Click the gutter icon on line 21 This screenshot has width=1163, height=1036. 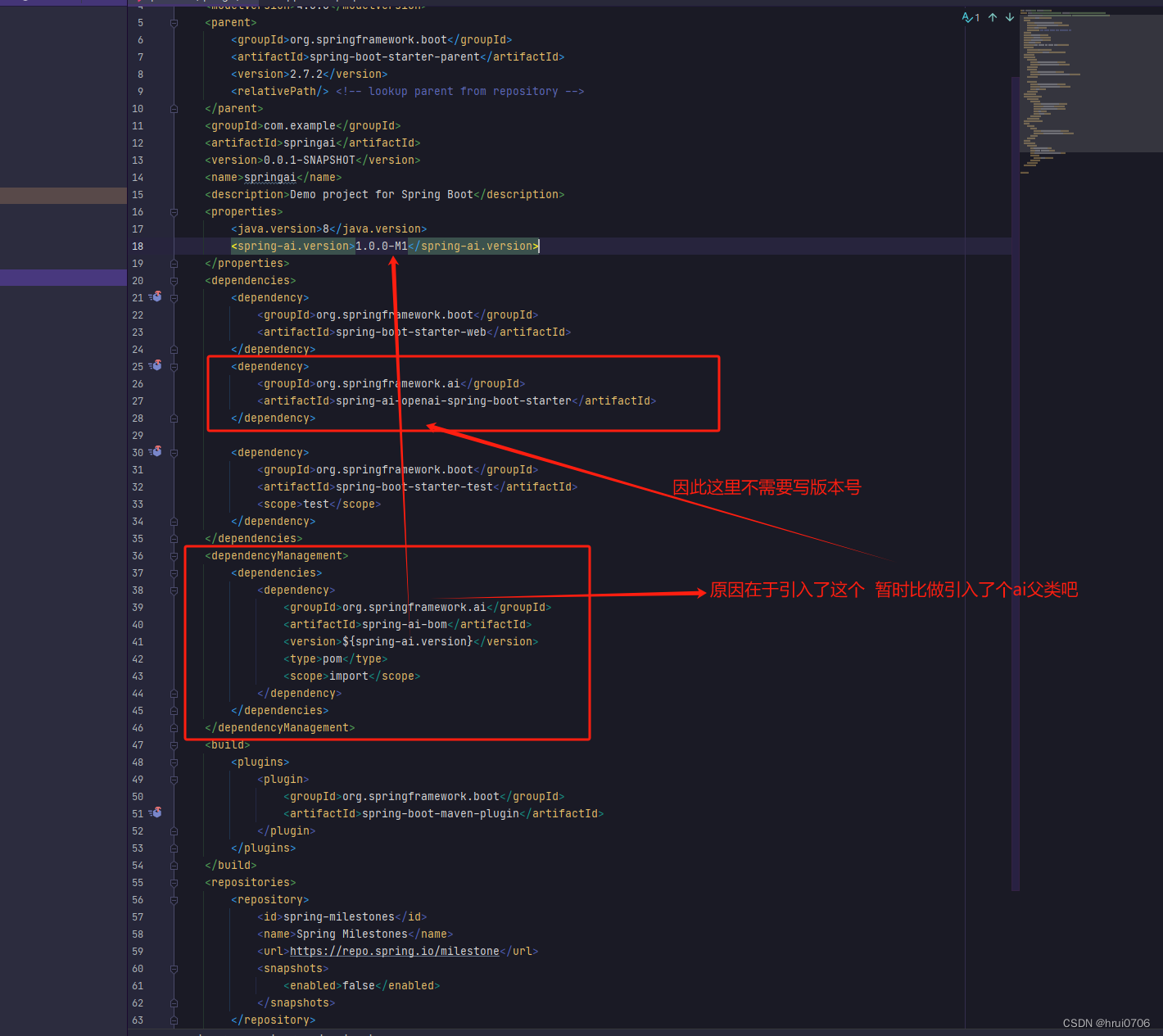(156, 297)
